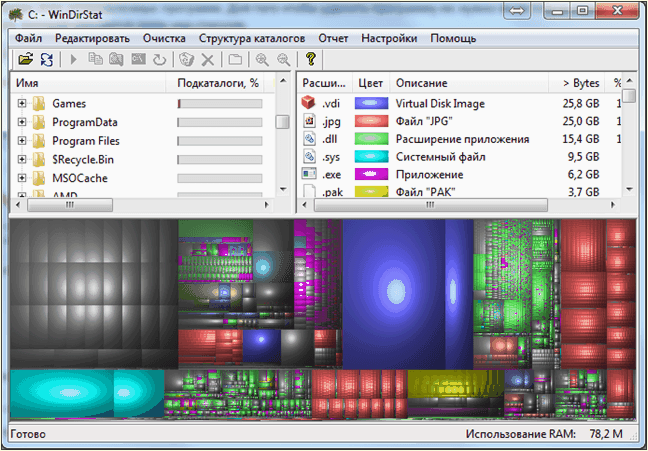
Task: Click the large cyan treemap block
Action: point(62,394)
